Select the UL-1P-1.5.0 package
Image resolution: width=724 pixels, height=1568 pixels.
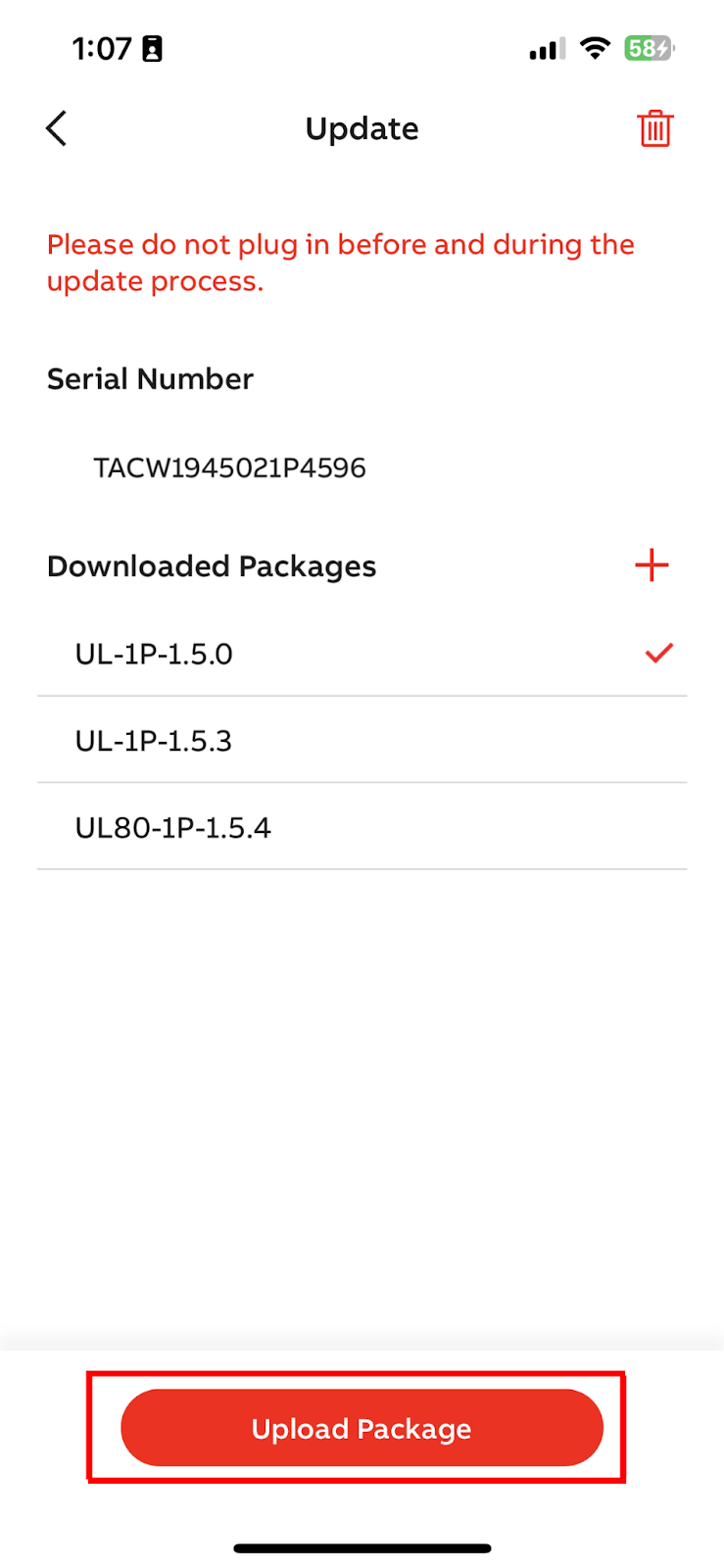(154, 654)
